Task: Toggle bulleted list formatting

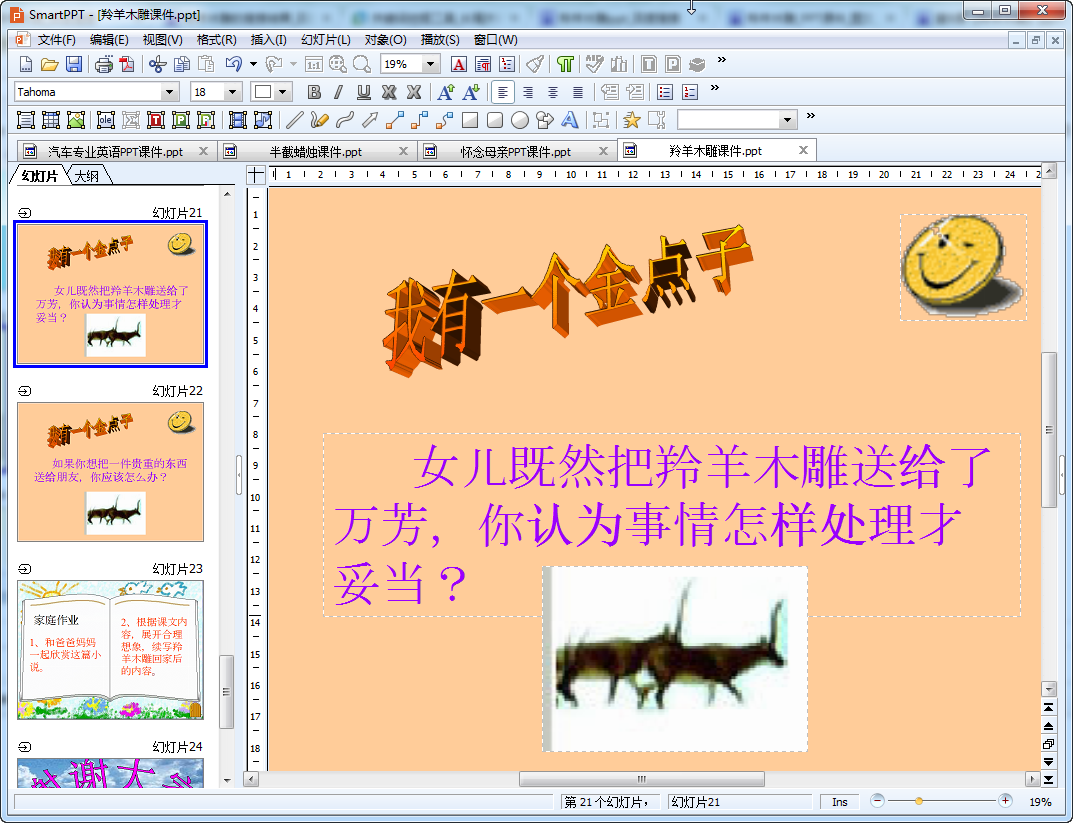Action: [x=664, y=92]
